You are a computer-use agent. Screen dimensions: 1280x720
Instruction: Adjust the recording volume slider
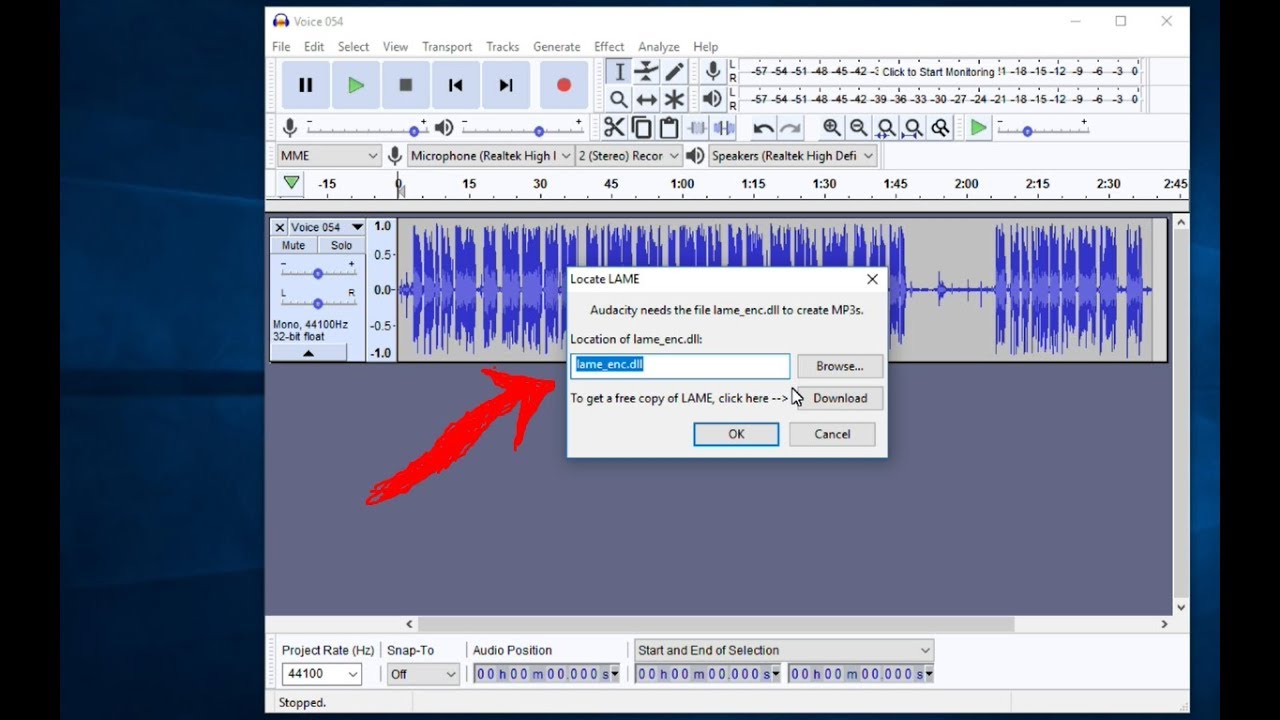coord(366,129)
